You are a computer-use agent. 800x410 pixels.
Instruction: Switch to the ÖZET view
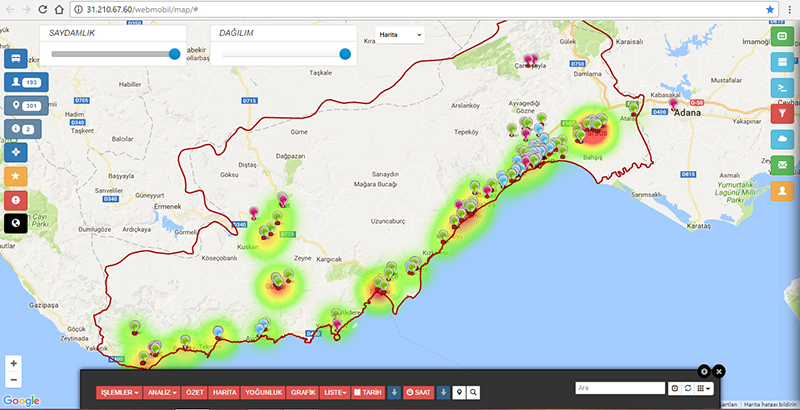[x=194, y=392]
